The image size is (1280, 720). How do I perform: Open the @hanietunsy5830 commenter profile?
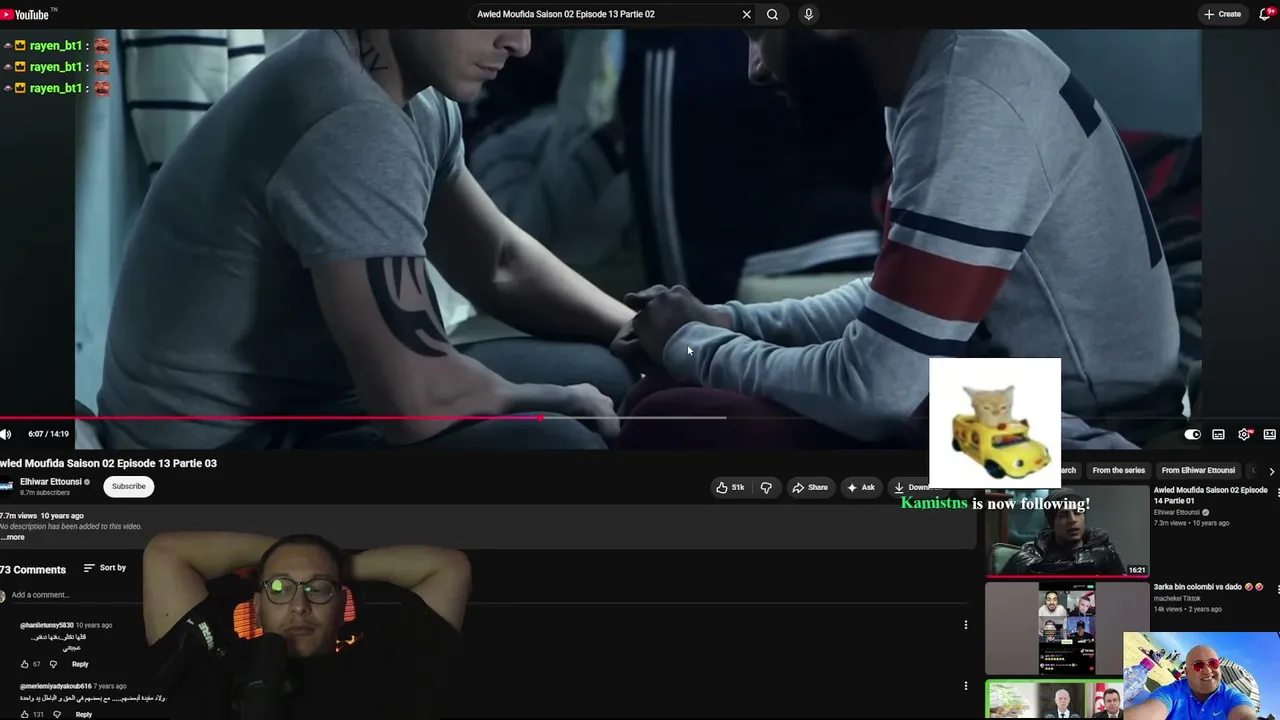coord(47,625)
